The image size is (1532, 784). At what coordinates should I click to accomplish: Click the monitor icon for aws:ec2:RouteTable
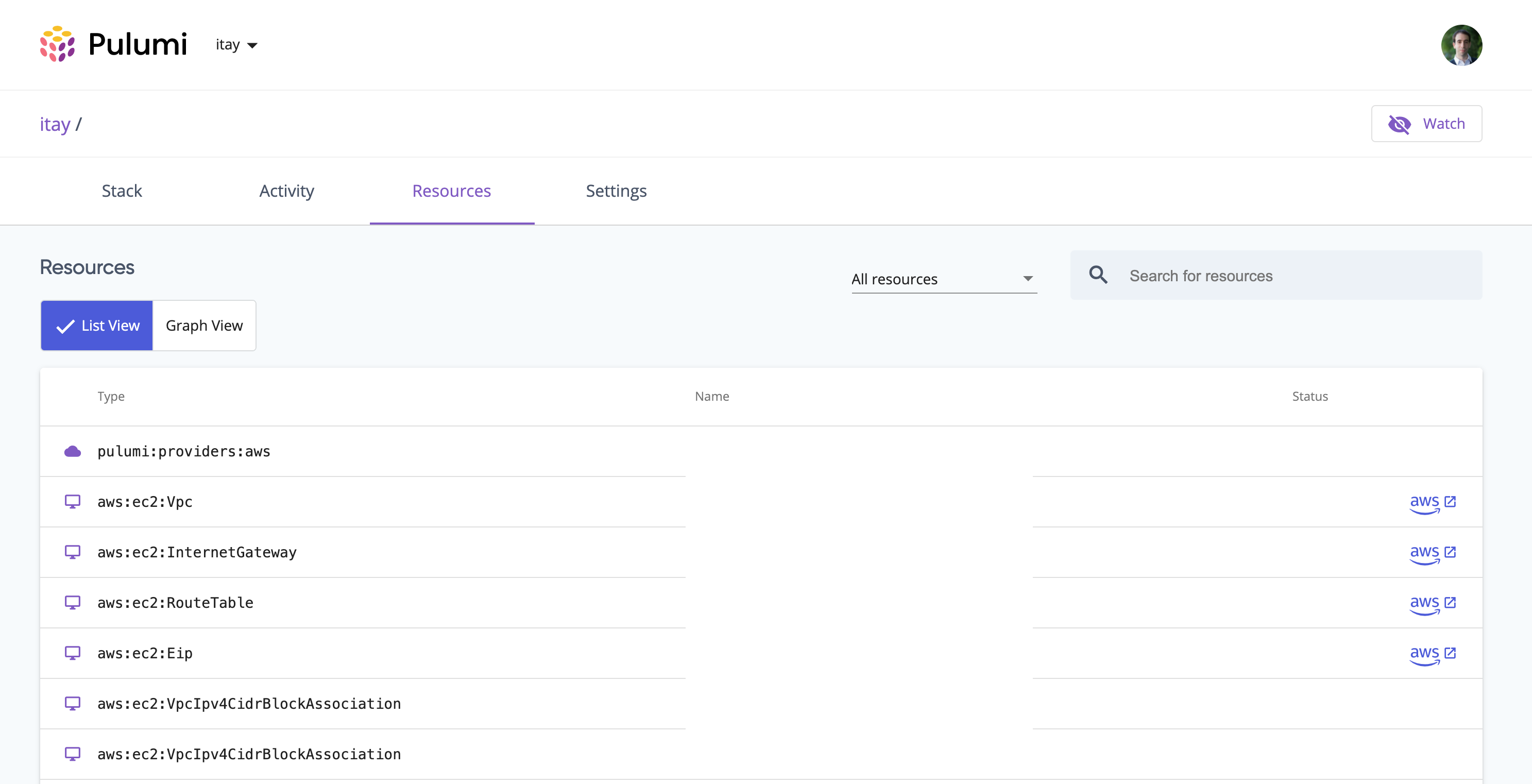point(73,603)
